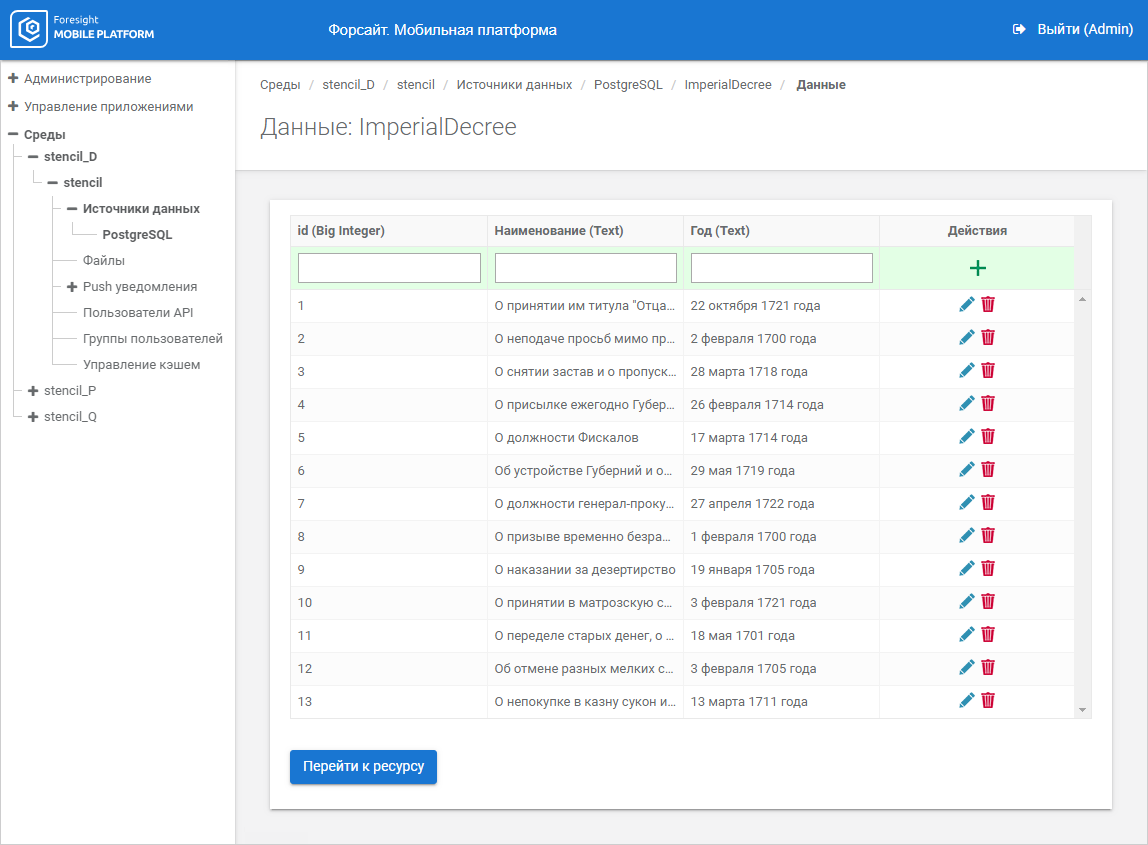Viewport: 1148px width, 845px height.
Task: Expand the Push уведомления node
Action: point(72,287)
